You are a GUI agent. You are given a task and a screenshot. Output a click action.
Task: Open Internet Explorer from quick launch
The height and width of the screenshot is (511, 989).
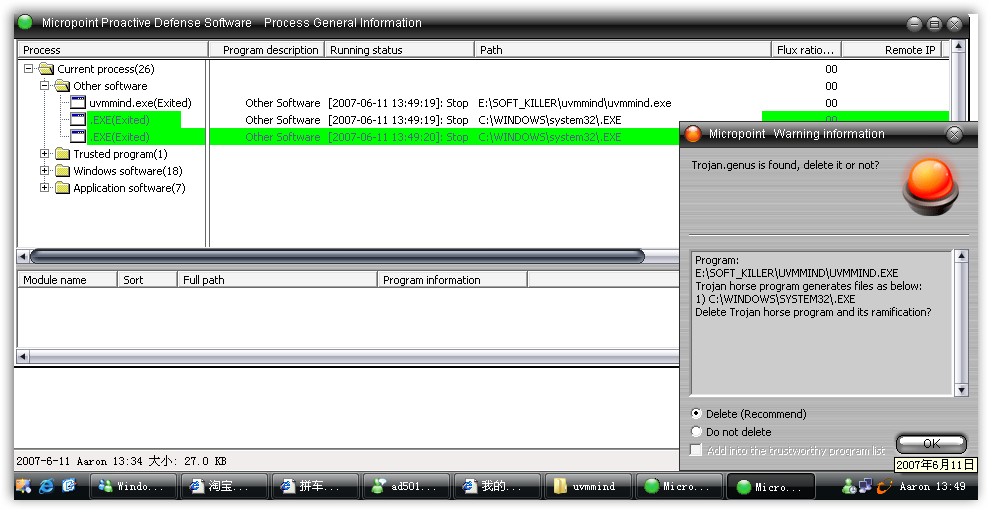click(x=47, y=486)
